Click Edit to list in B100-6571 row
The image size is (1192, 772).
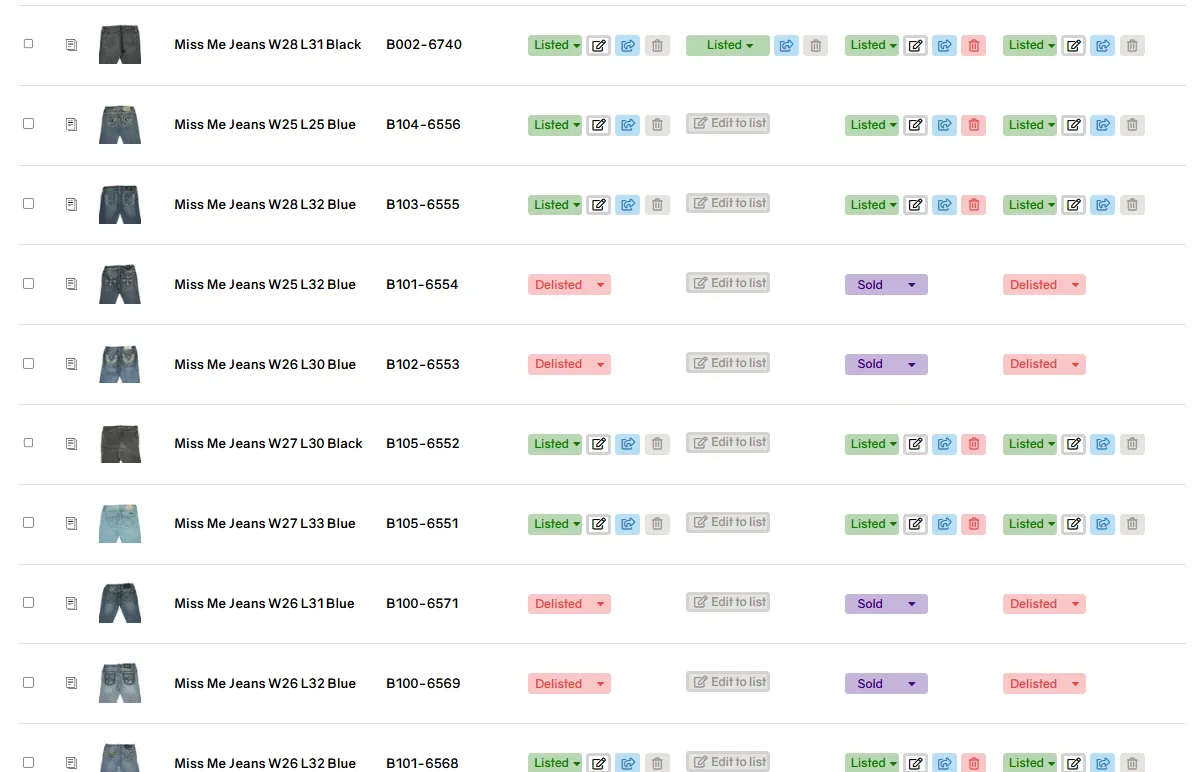click(728, 602)
